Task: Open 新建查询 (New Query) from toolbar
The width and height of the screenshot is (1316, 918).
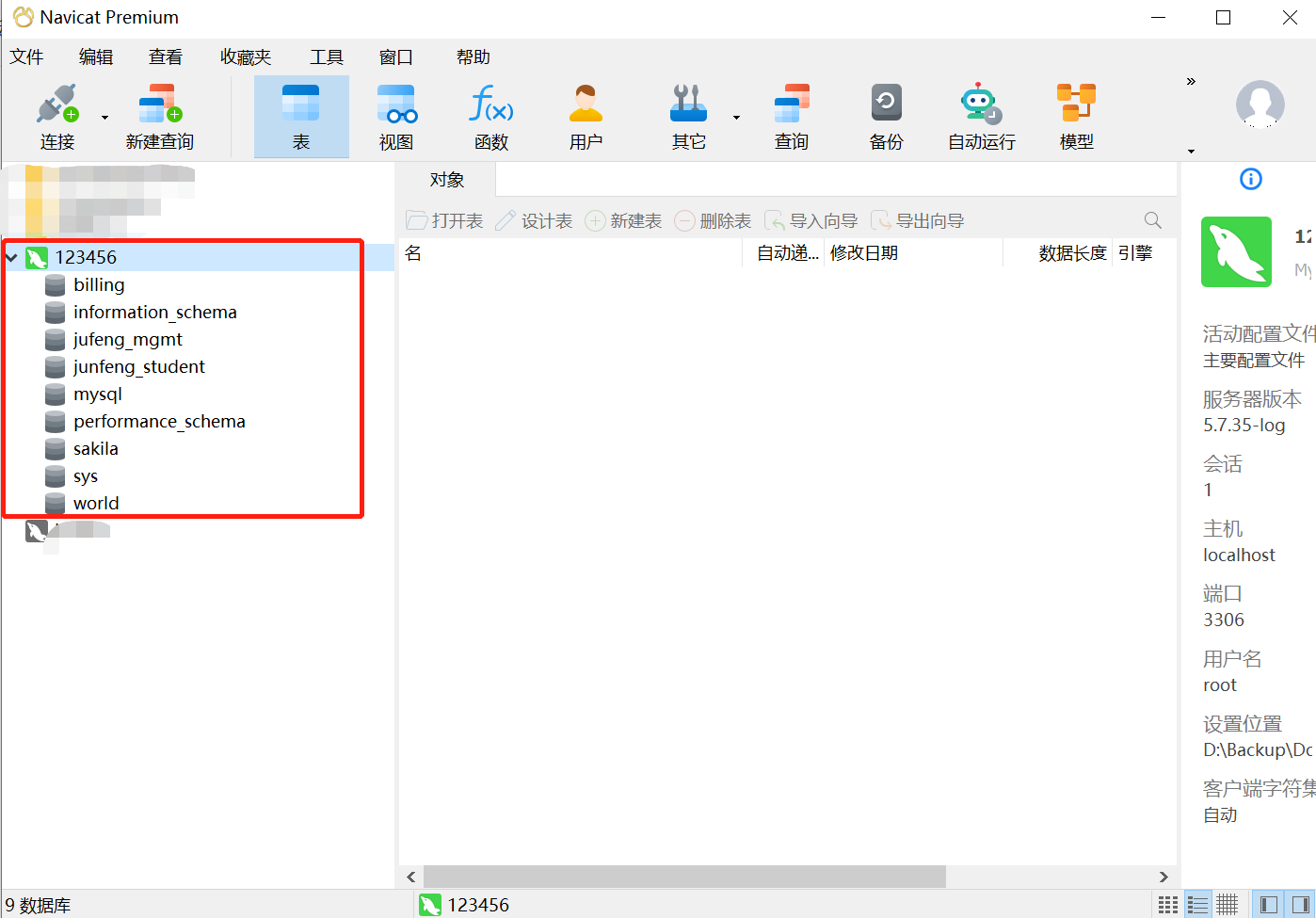Action: click(159, 116)
